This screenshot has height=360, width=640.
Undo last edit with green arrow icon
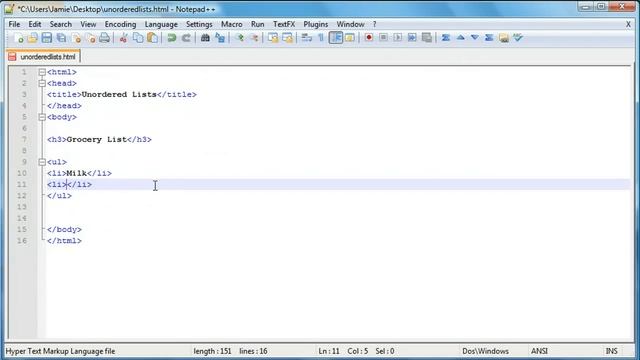171,38
